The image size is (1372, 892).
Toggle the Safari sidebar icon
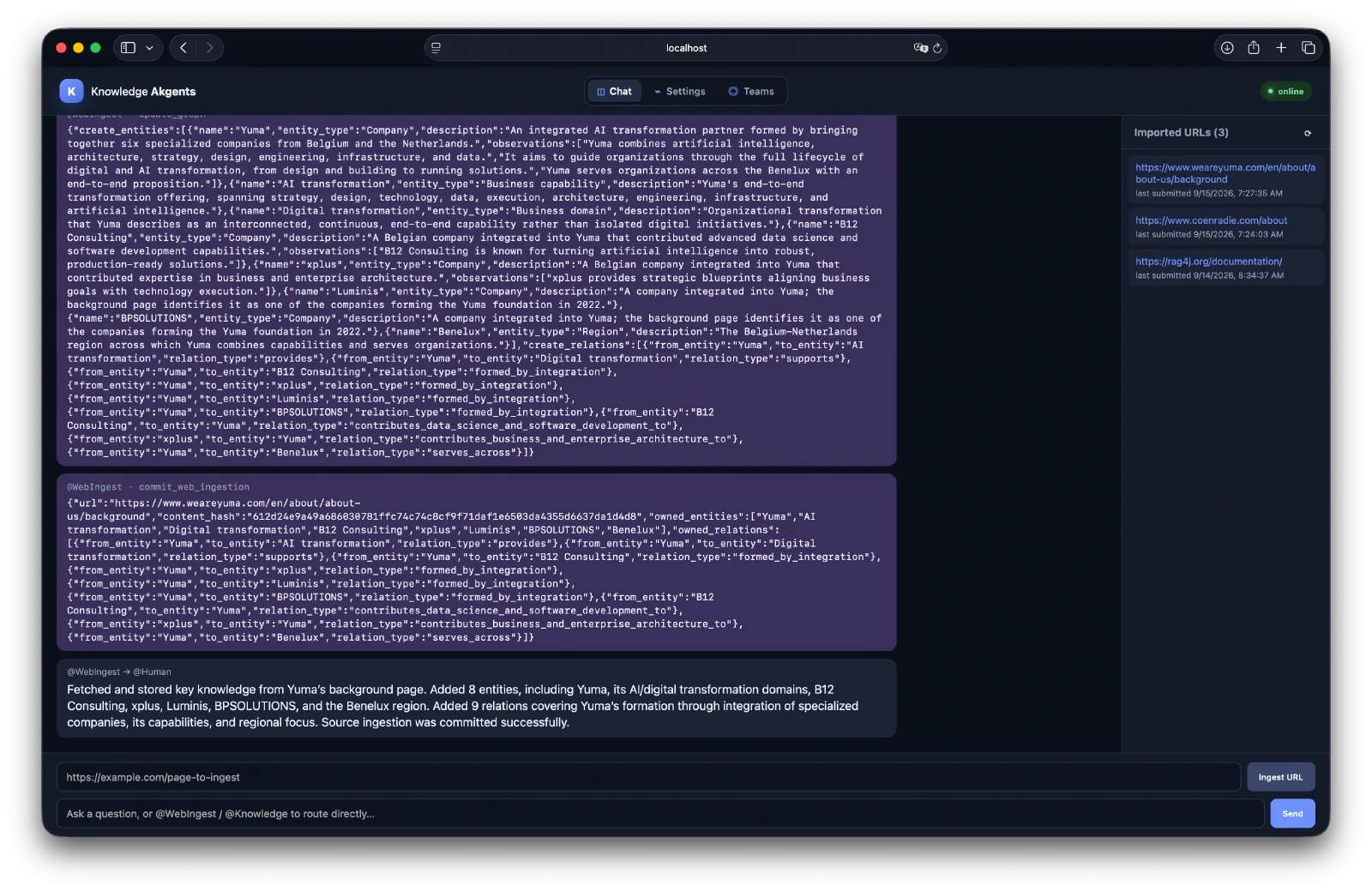[128, 48]
